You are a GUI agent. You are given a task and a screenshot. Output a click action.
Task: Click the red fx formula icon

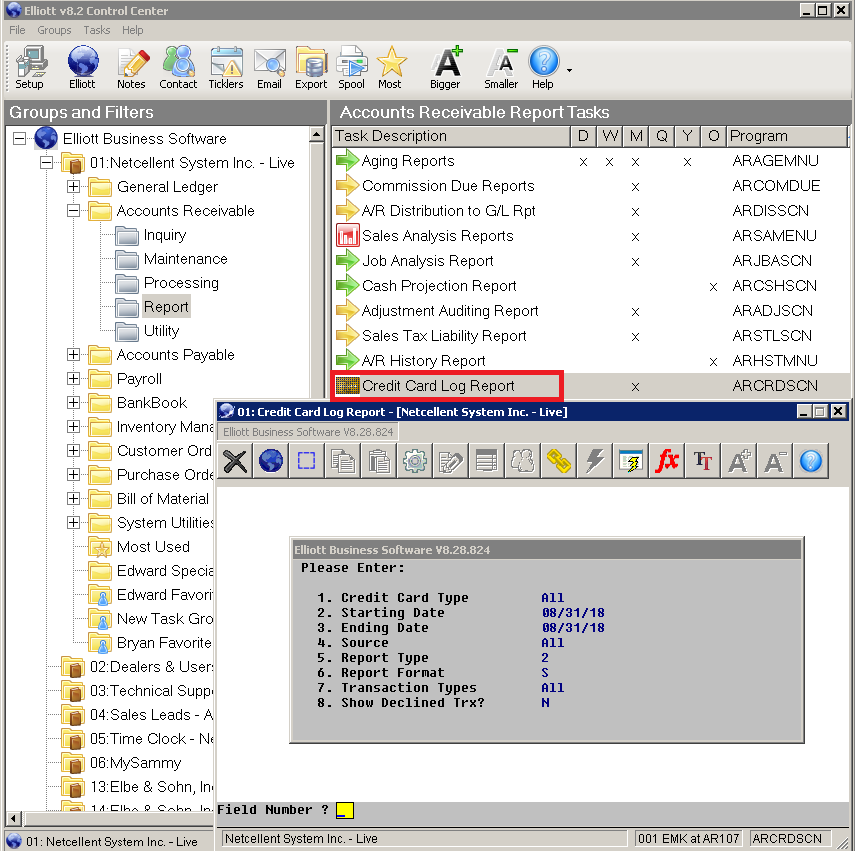point(667,461)
